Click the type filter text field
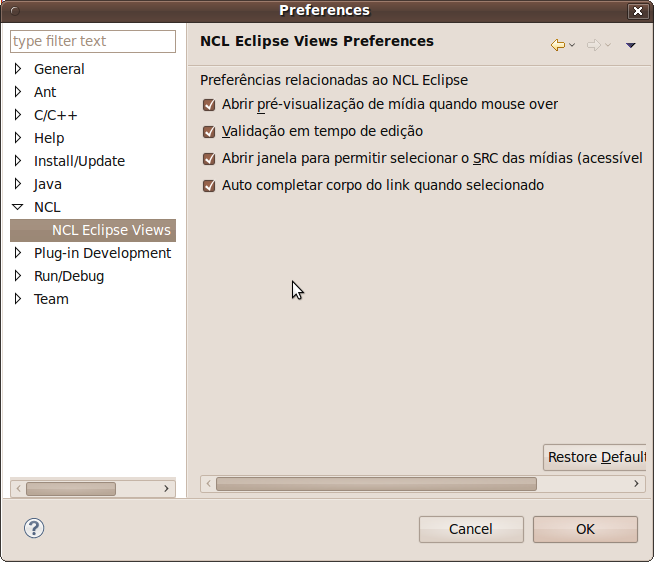Viewport: 654px width, 562px height. [x=93, y=41]
